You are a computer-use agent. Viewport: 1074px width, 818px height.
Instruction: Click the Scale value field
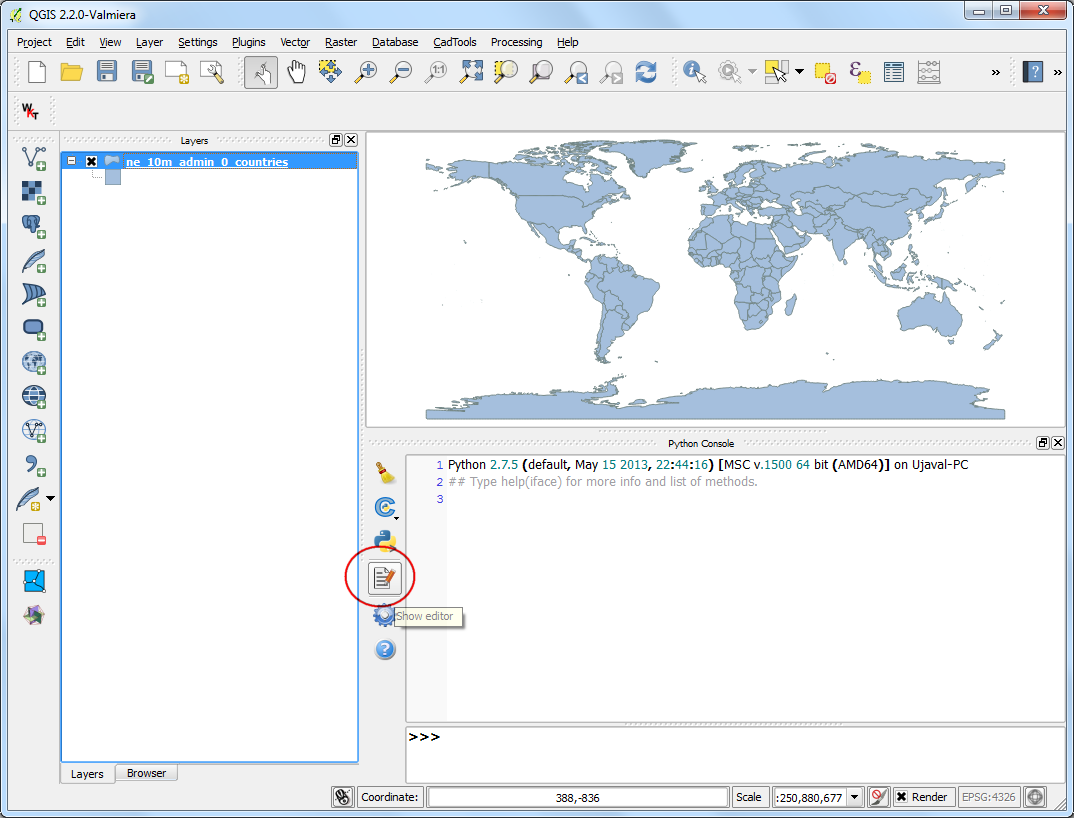(x=810, y=797)
